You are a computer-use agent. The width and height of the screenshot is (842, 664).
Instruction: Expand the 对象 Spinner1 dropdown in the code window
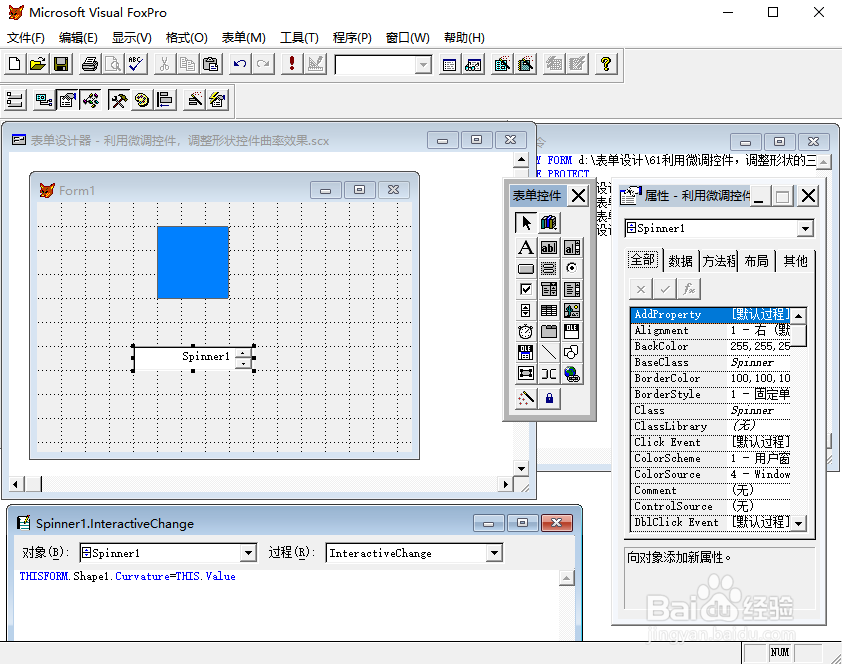click(x=248, y=553)
